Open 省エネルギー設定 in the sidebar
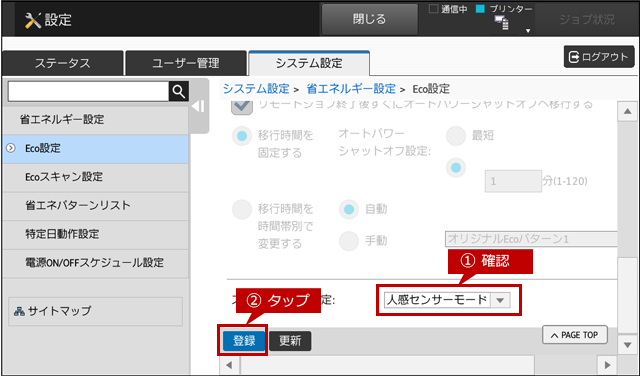Viewport: 640px width, 376px height. click(96, 120)
